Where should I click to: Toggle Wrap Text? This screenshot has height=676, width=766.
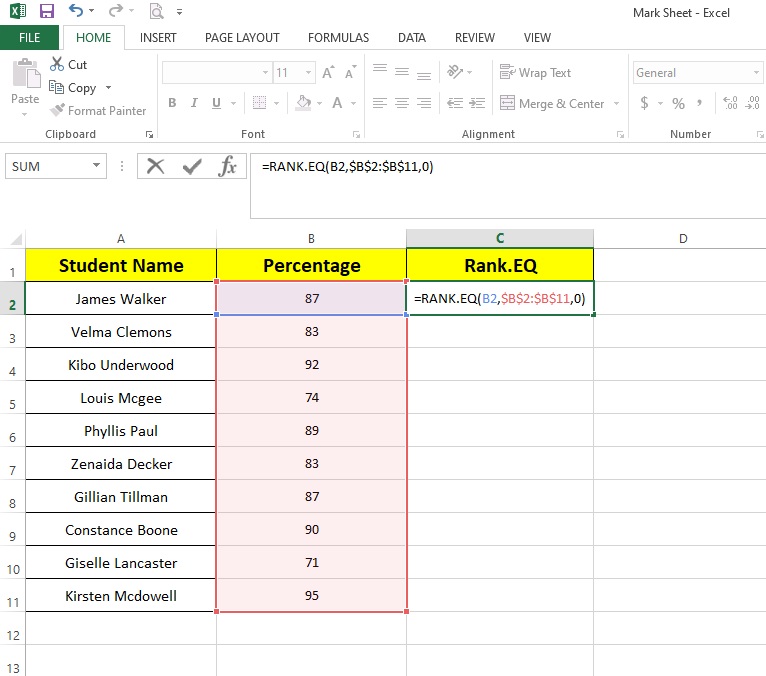(x=535, y=73)
